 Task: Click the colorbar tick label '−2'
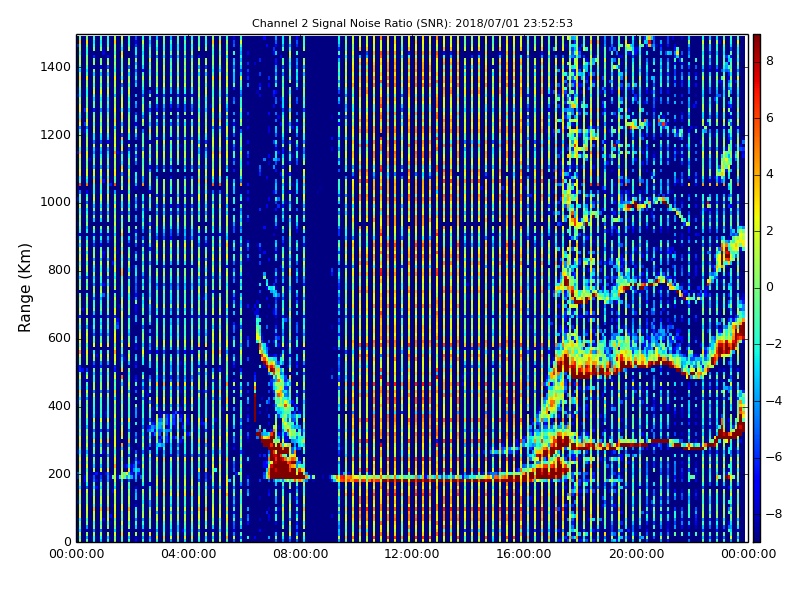click(774, 344)
